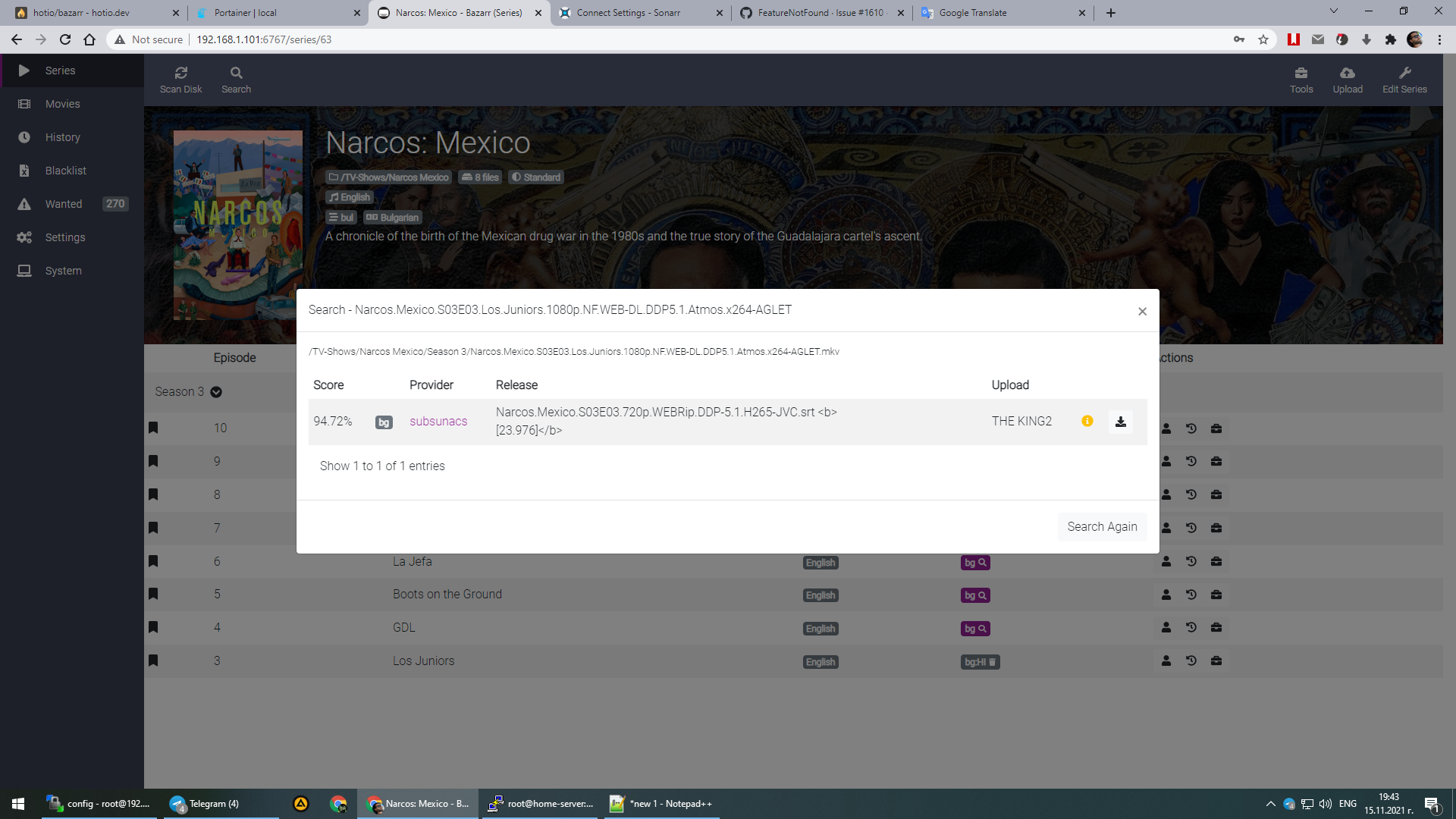Download the subsunacs subtitle result

(1120, 422)
